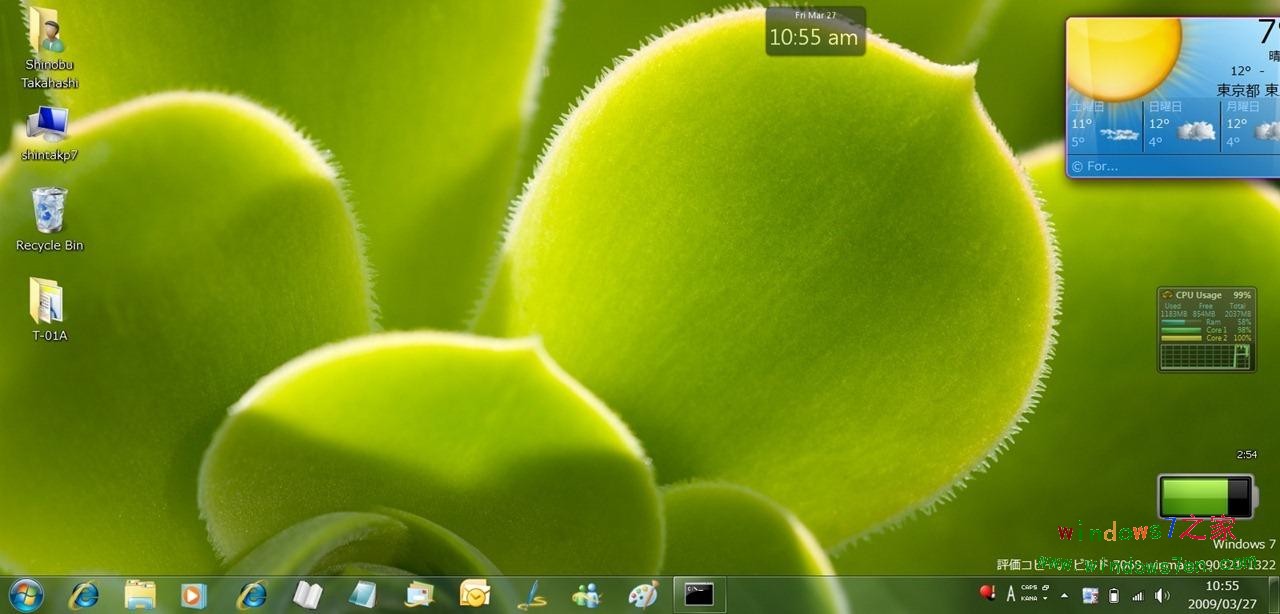Image resolution: width=1280 pixels, height=614 pixels.
Task: Open the Windows Live Mail icon
Action: pyautogui.click(x=419, y=595)
